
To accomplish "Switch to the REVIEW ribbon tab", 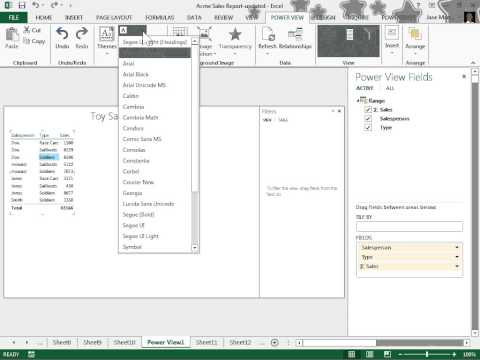I will pyautogui.click(x=223, y=18).
